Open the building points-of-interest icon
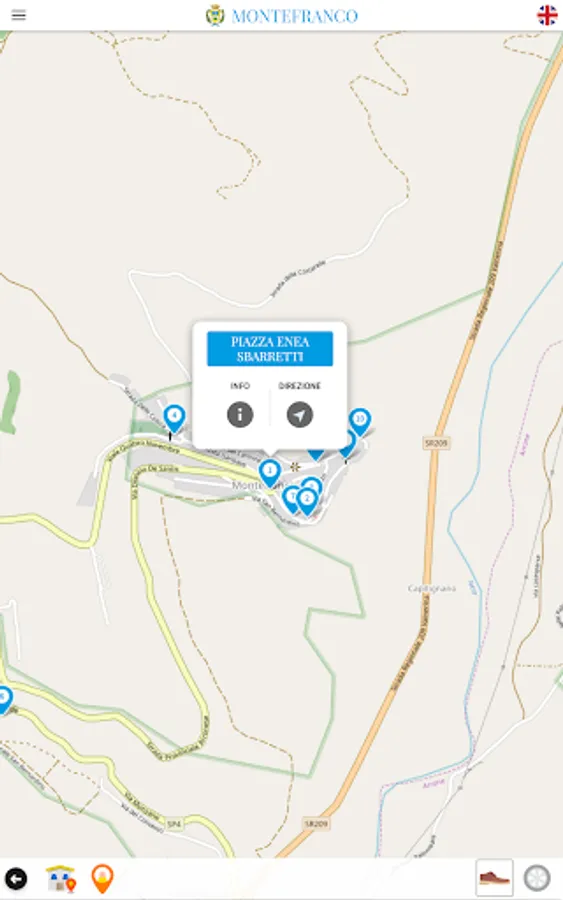563x900 pixels. pyautogui.click(x=61, y=879)
